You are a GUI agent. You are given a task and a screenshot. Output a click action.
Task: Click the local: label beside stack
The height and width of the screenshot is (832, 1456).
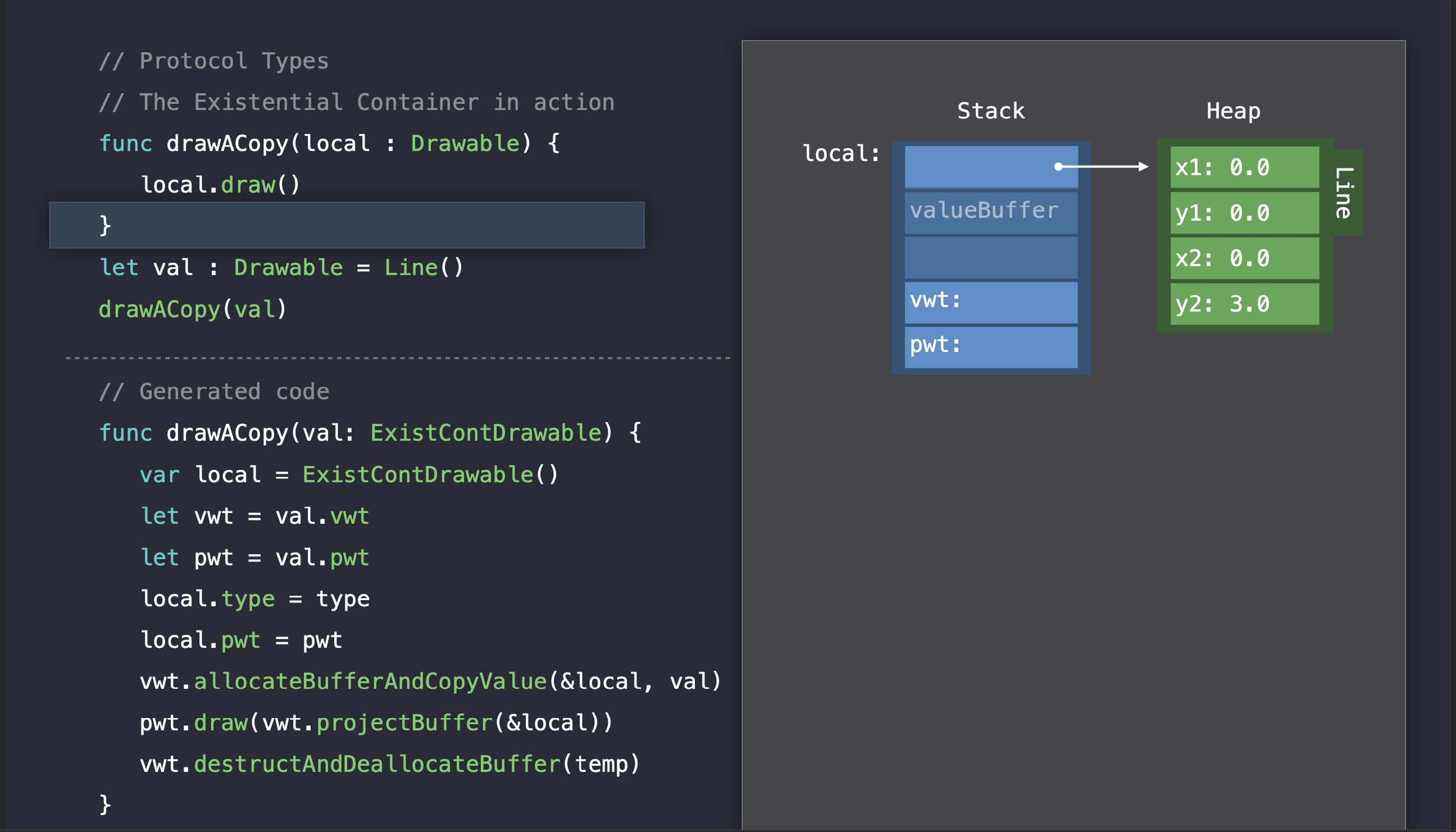click(841, 153)
